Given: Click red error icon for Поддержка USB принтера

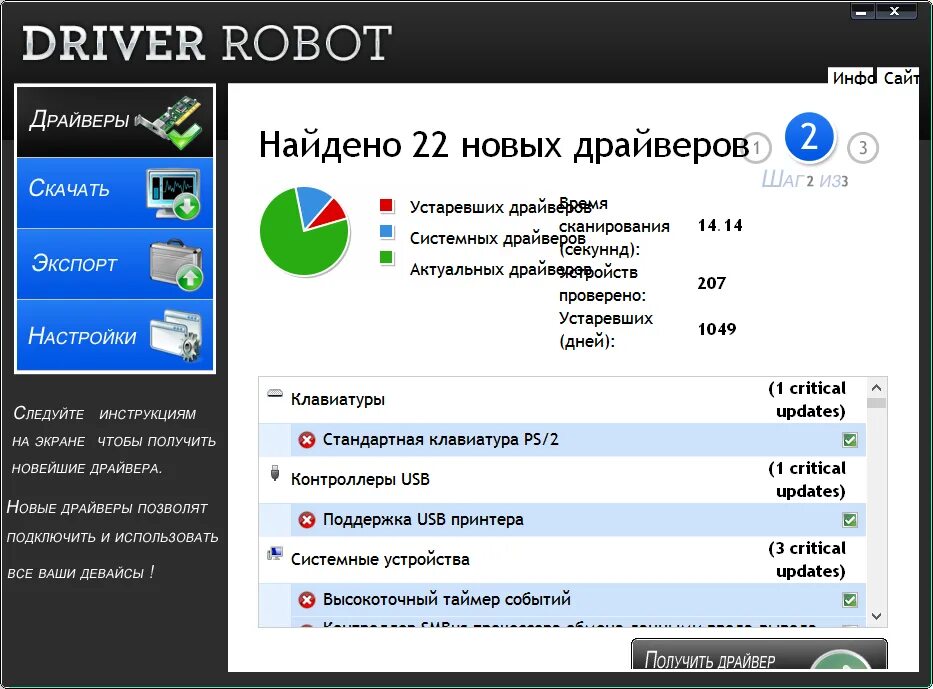Looking at the screenshot, I should [x=307, y=520].
